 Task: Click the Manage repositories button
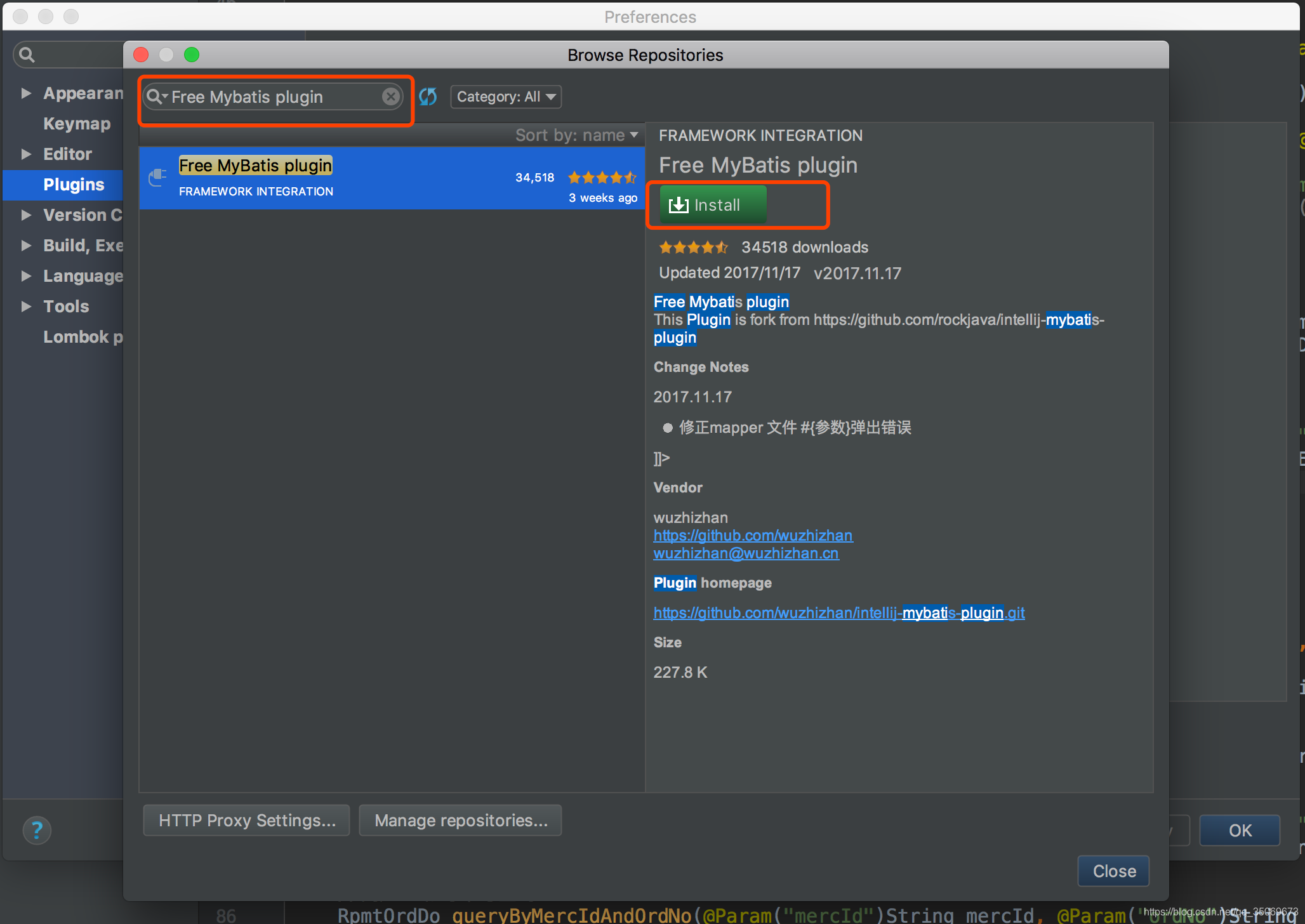[x=460, y=821]
